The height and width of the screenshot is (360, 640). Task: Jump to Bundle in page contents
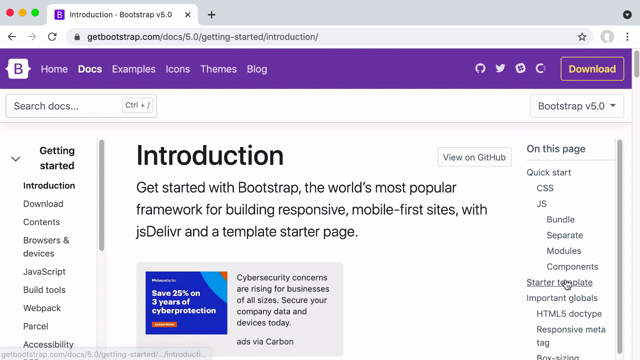560,220
